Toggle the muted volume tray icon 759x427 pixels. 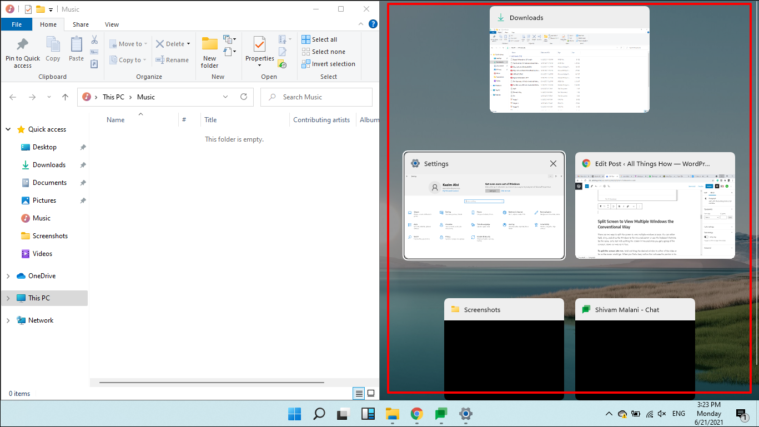[x=662, y=413]
